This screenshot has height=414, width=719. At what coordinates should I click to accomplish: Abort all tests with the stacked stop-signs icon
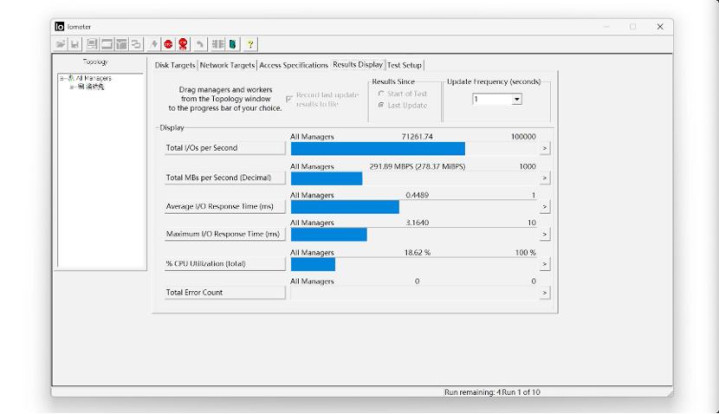click(x=183, y=44)
